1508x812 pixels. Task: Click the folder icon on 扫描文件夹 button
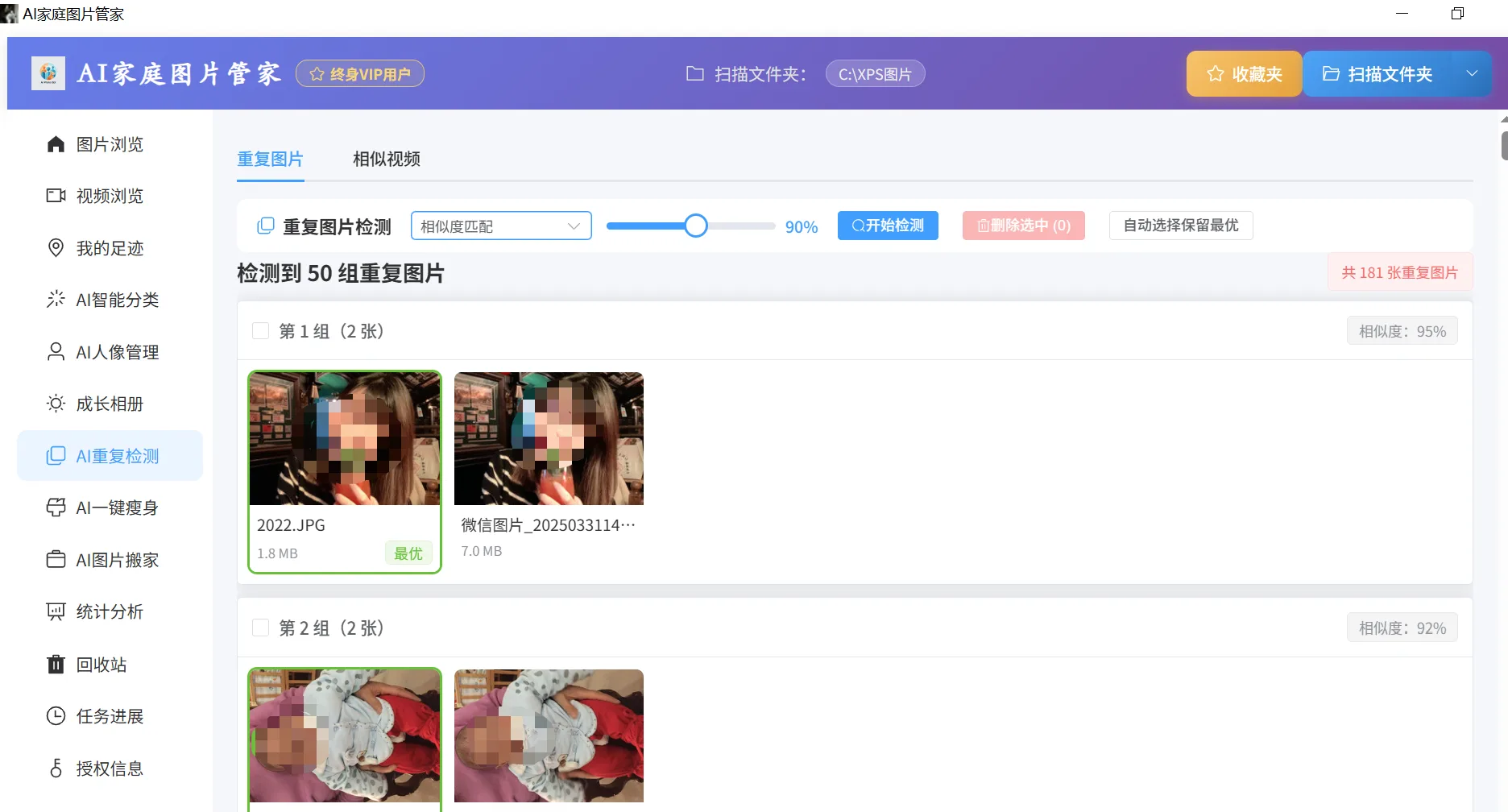coord(1332,74)
